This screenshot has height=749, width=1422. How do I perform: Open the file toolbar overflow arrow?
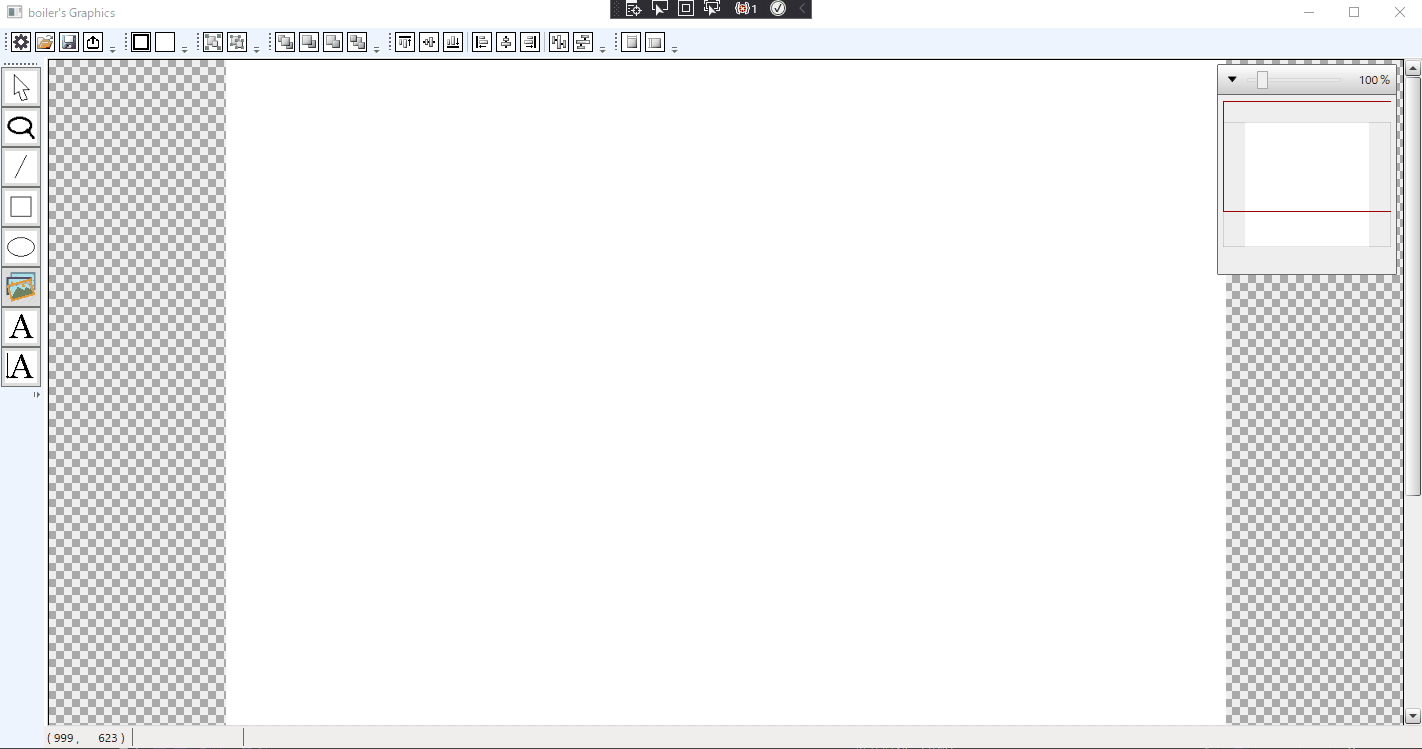[x=111, y=47]
